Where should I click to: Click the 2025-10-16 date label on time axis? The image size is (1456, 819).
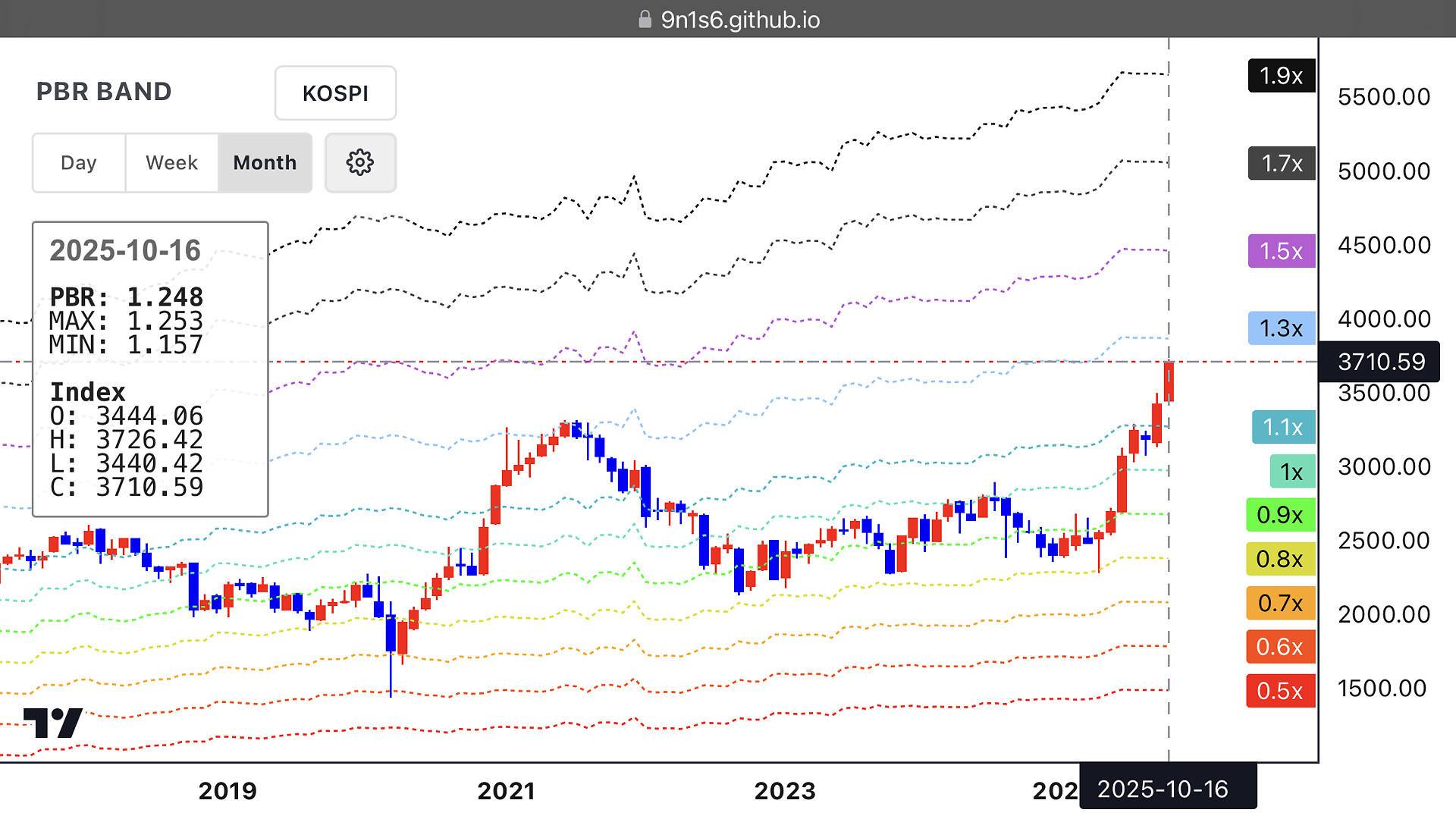(1163, 789)
